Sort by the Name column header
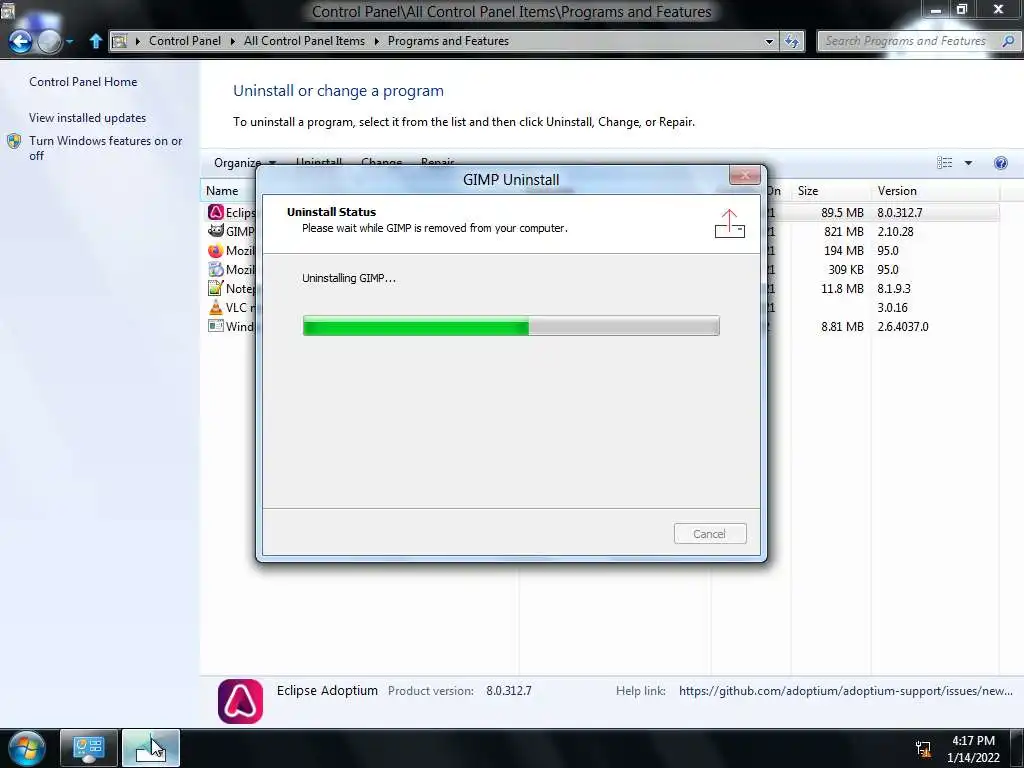 (222, 191)
